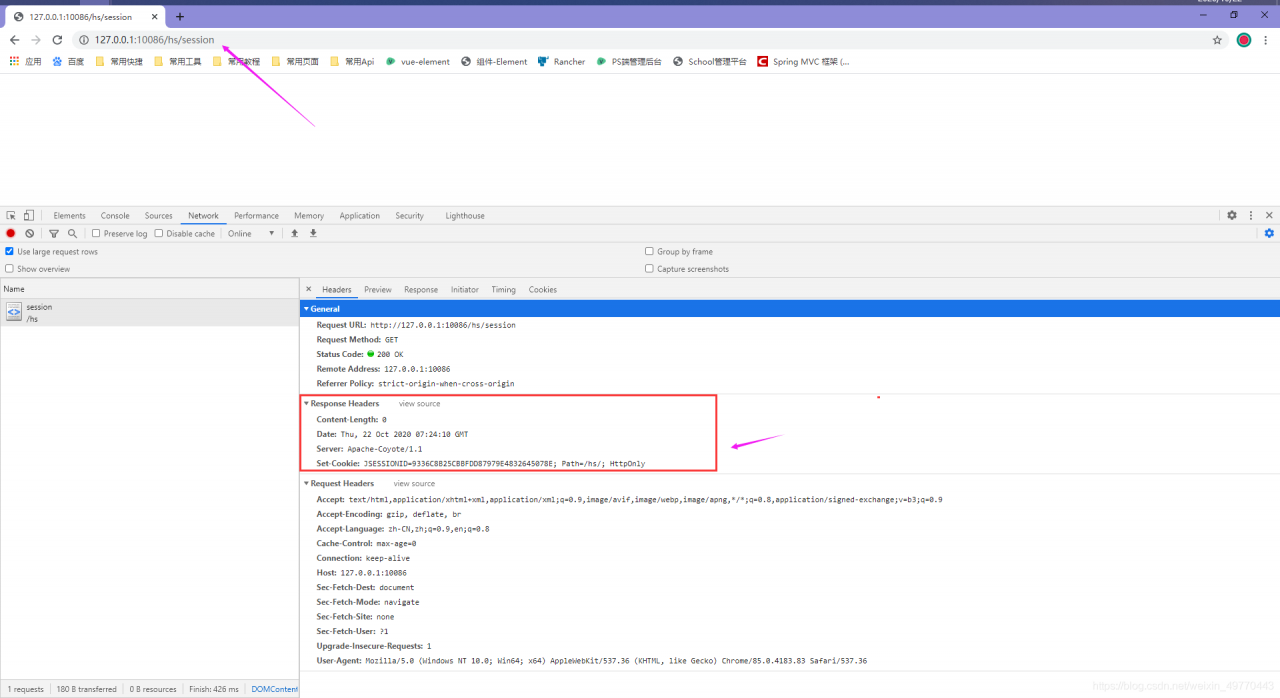Switch to the Elements panel
The width and height of the screenshot is (1280, 698).
coord(69,216)
